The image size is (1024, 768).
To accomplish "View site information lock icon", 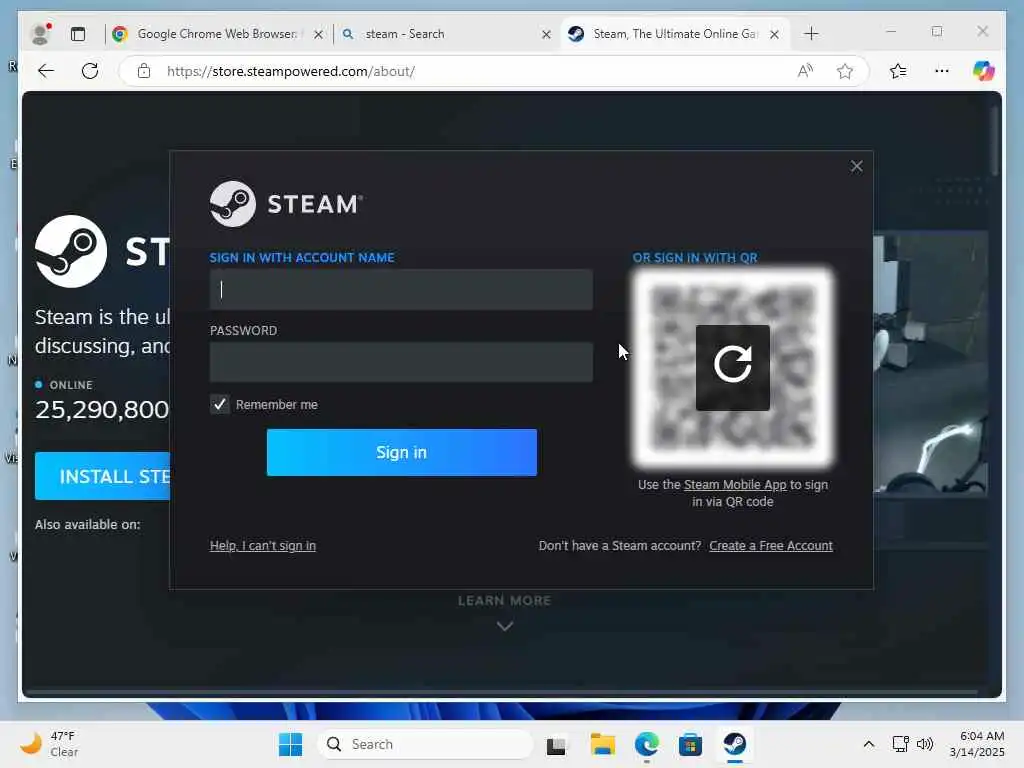I will (x=144, y=71).
